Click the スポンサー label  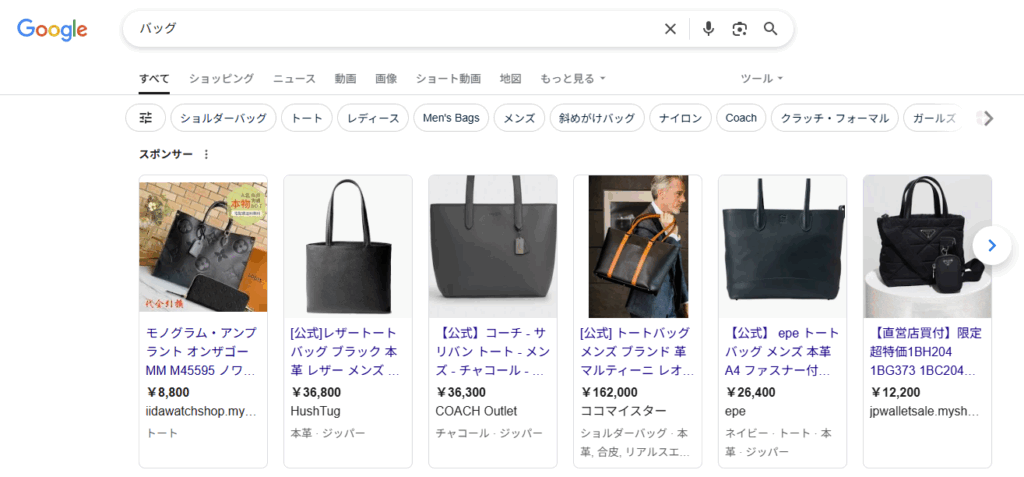[166, 154]
